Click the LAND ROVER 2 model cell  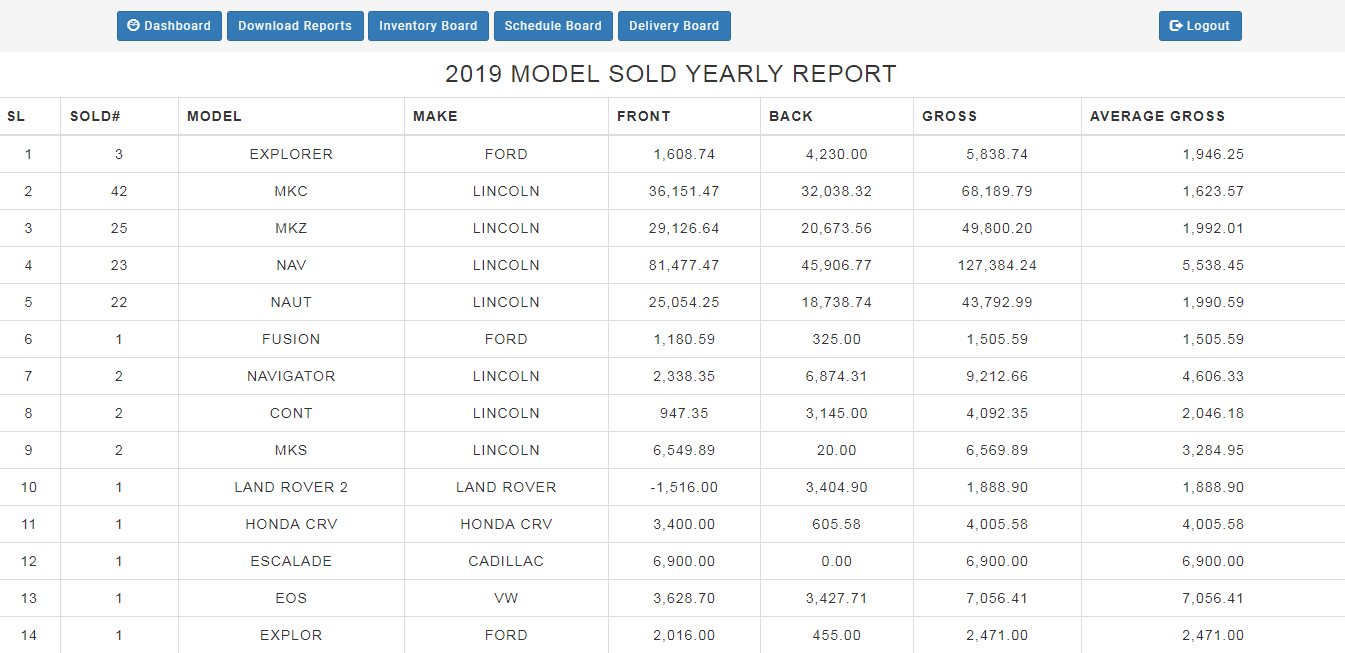tap(291, 487)
